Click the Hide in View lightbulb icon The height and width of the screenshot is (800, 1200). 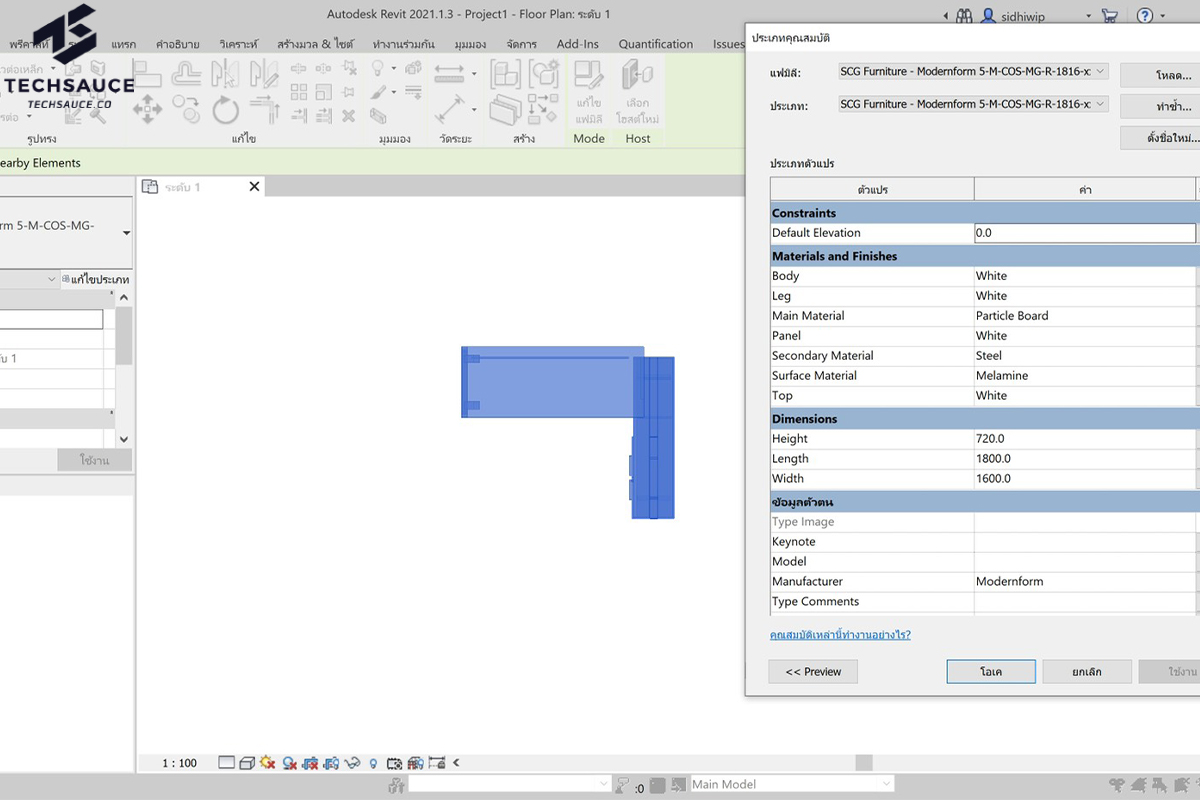coord(377,68)
